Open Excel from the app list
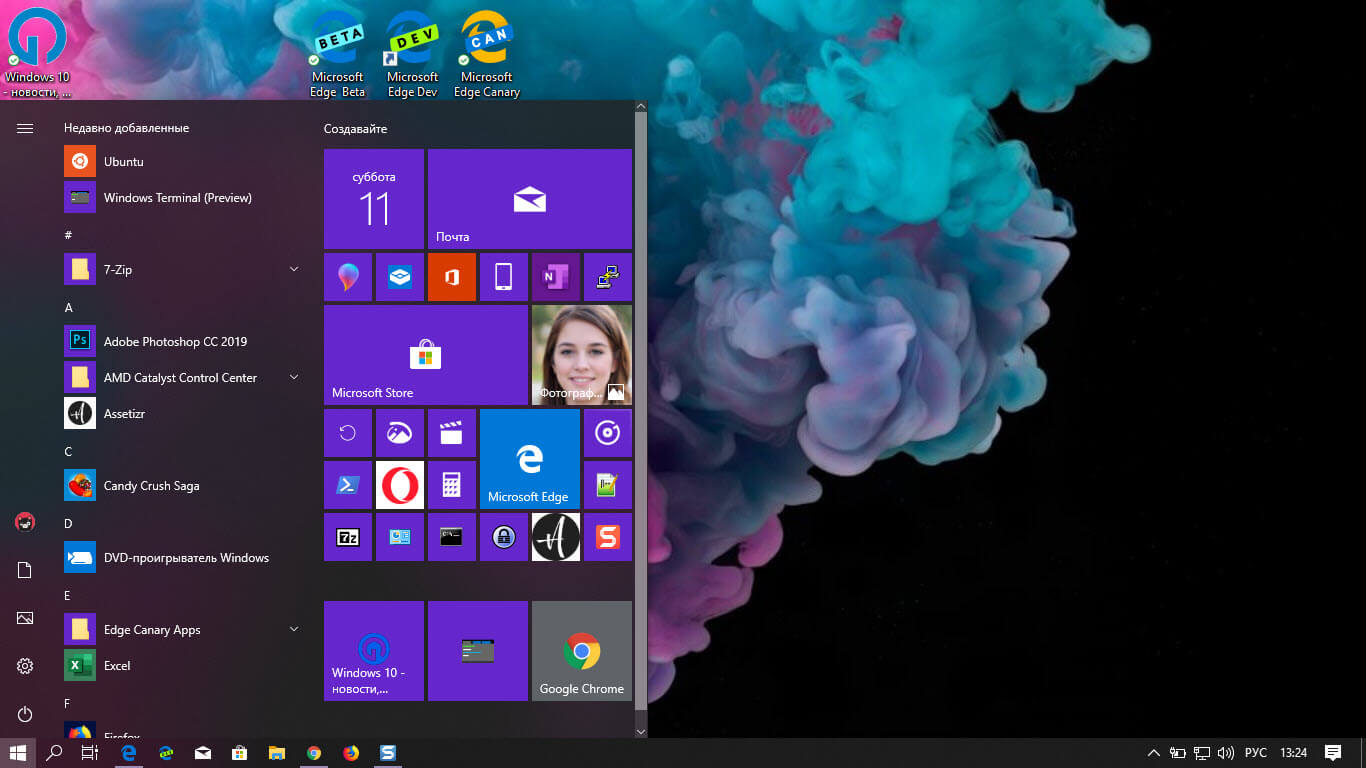Viewport: 1366px width, 768px height. click(x=182, y=666)
